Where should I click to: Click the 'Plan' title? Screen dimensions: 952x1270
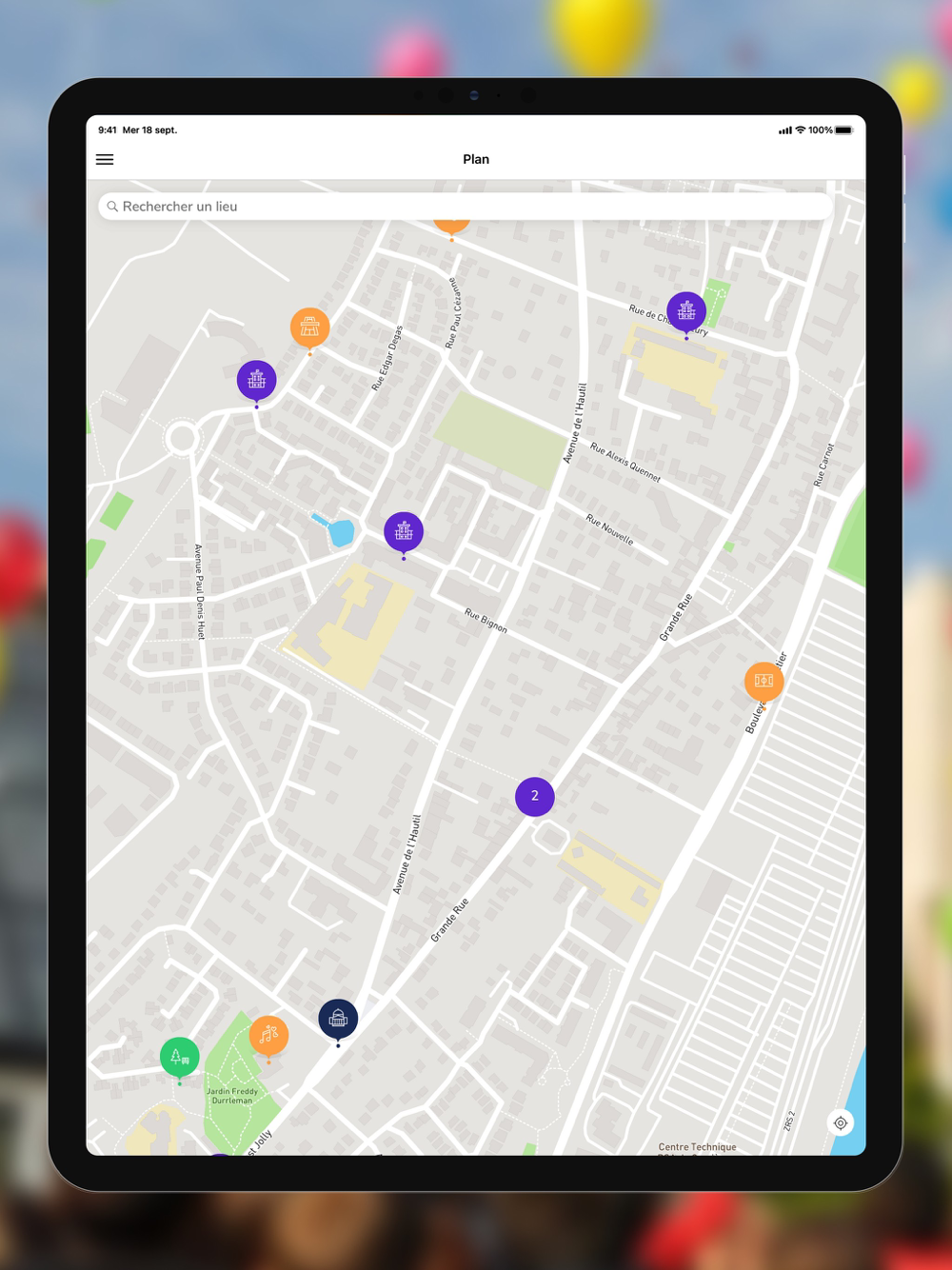pyautogui.click(x=476, y=159)
